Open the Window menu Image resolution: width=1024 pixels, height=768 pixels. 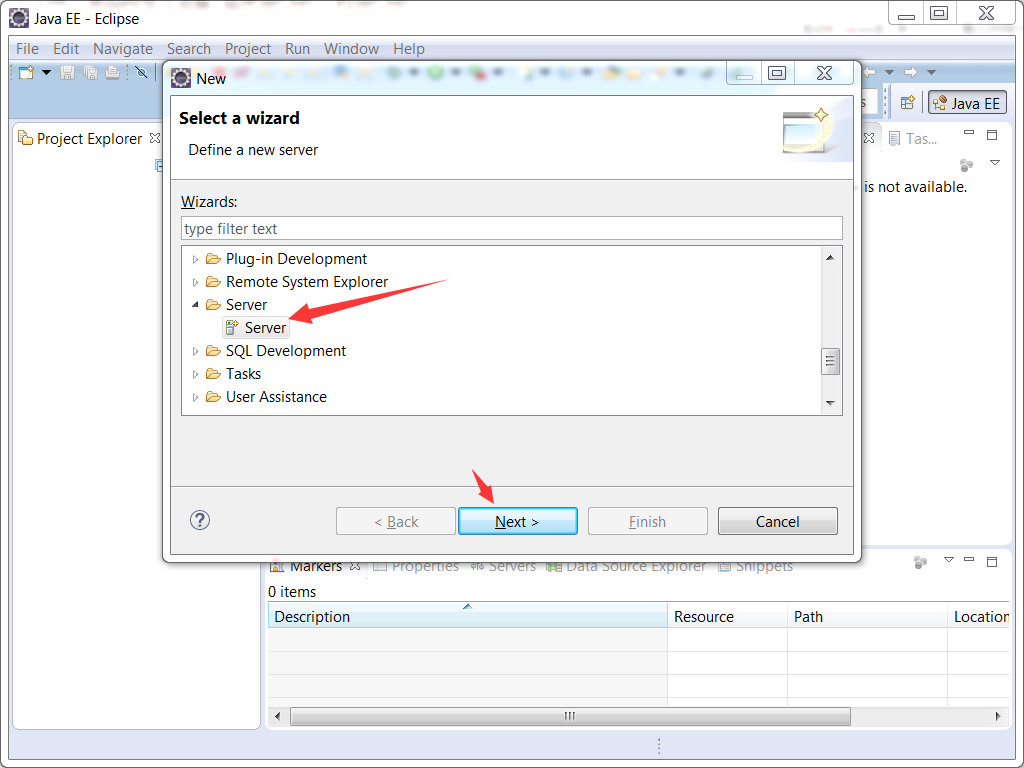pyautogui.click(x=351, y=49)
